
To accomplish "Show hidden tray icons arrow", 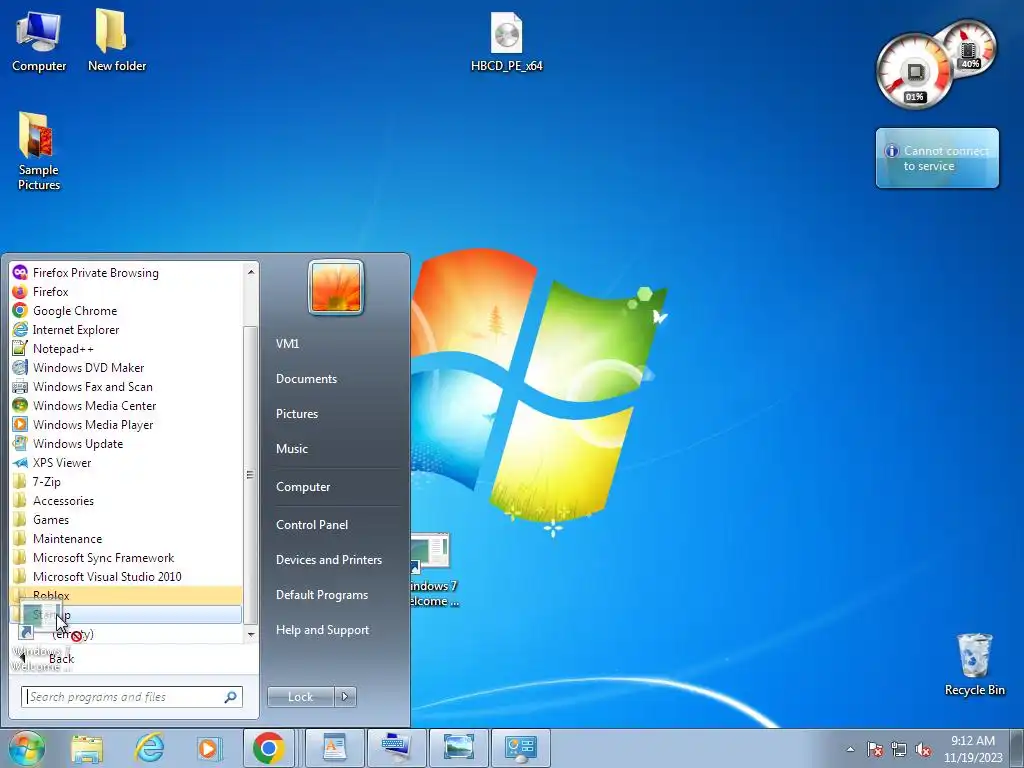I will pos(850,749).
